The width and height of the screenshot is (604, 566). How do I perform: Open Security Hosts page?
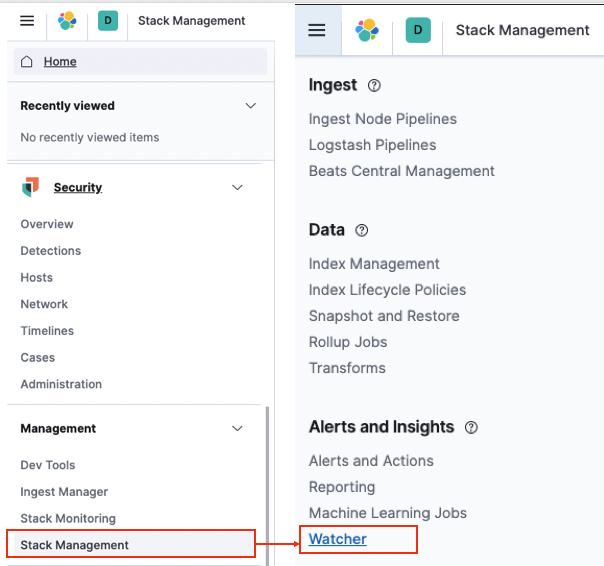(x=37, y=277)
